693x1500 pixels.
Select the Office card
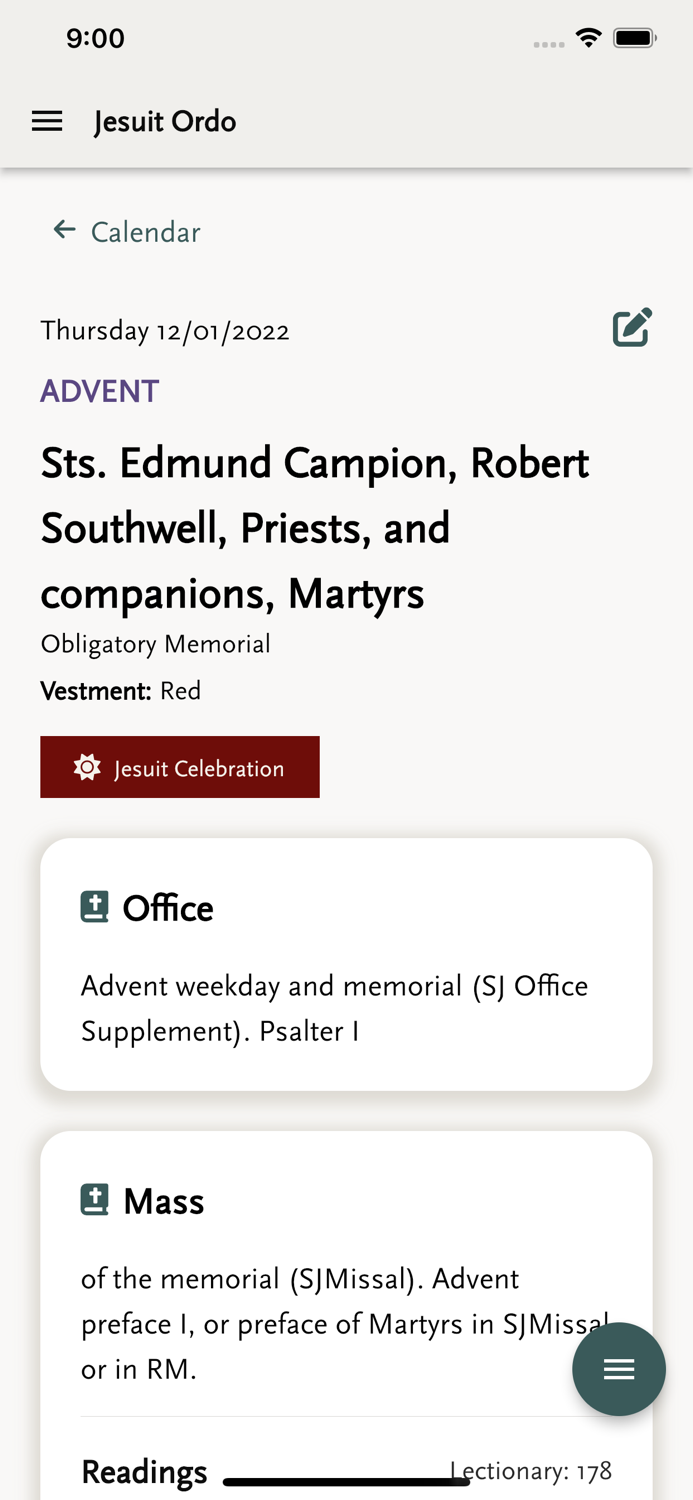346,963
